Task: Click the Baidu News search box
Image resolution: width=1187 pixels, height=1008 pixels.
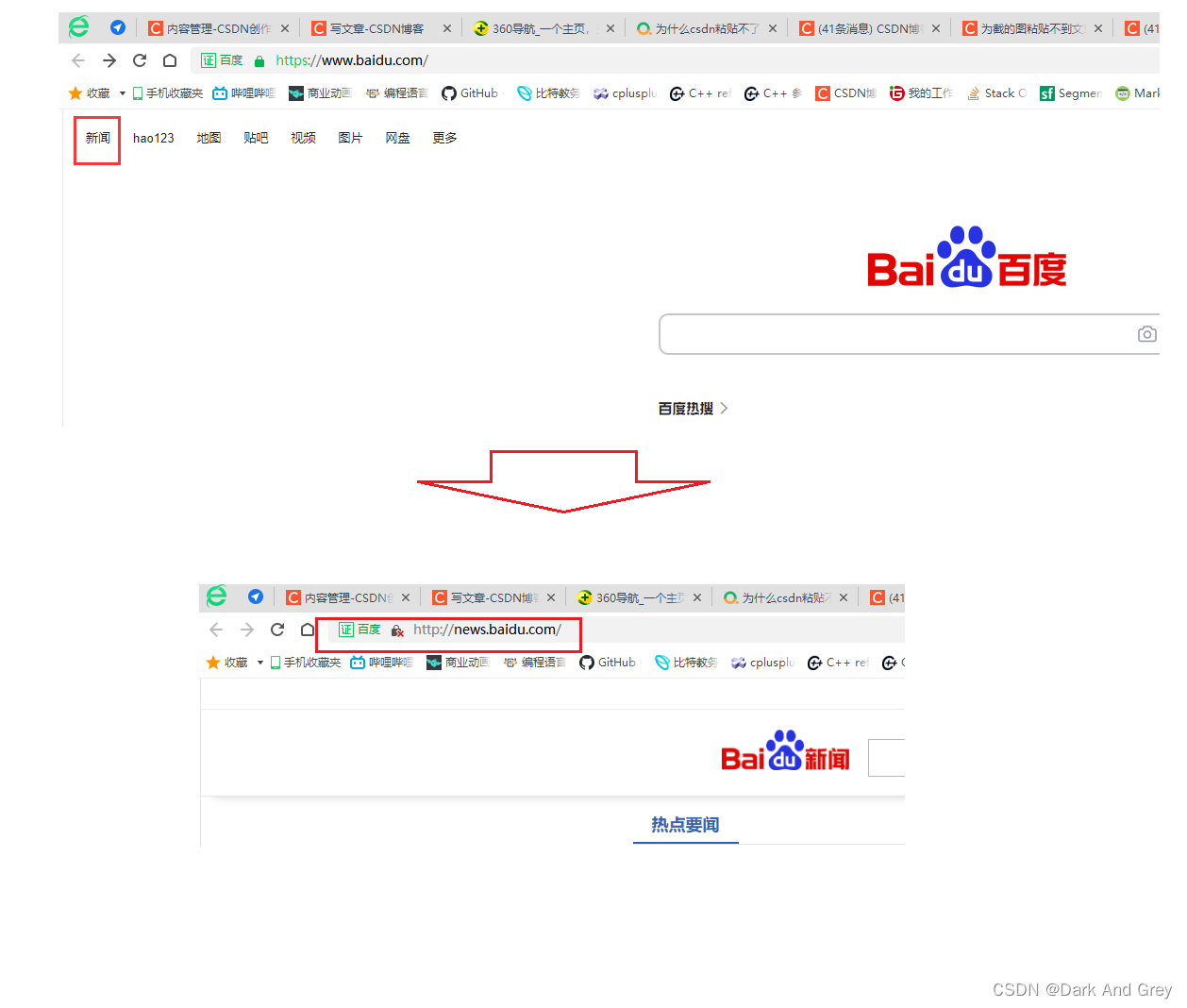Action: pos(886,758)
